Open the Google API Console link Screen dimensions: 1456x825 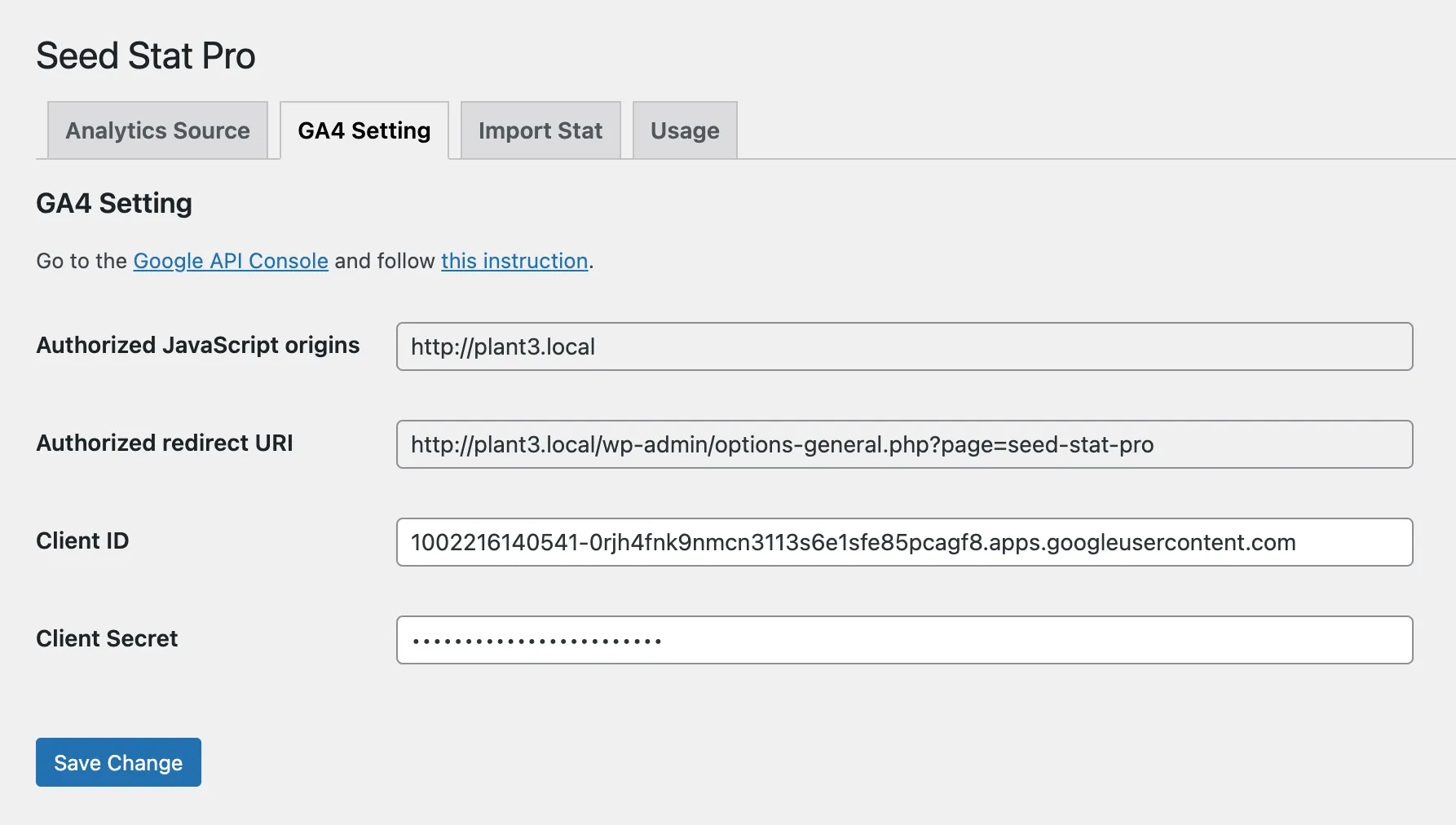[x=229, y=261]
